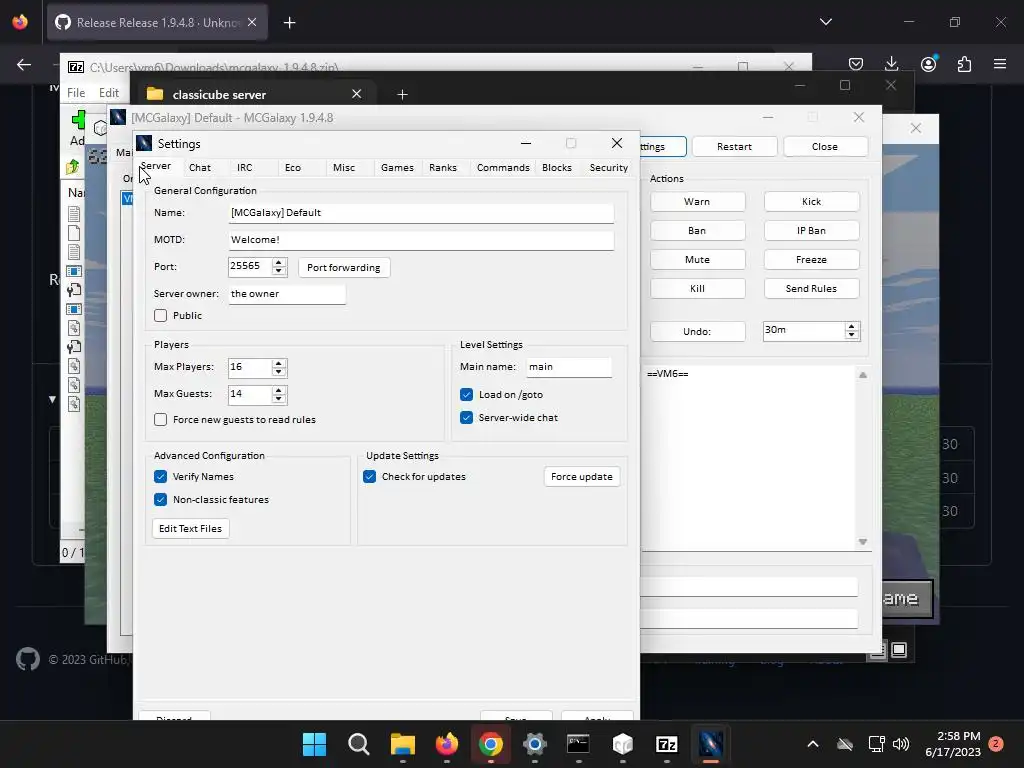Increase the Port number stepper
The height and width of the screenshot is (768, 1024).
pos(279,262)
